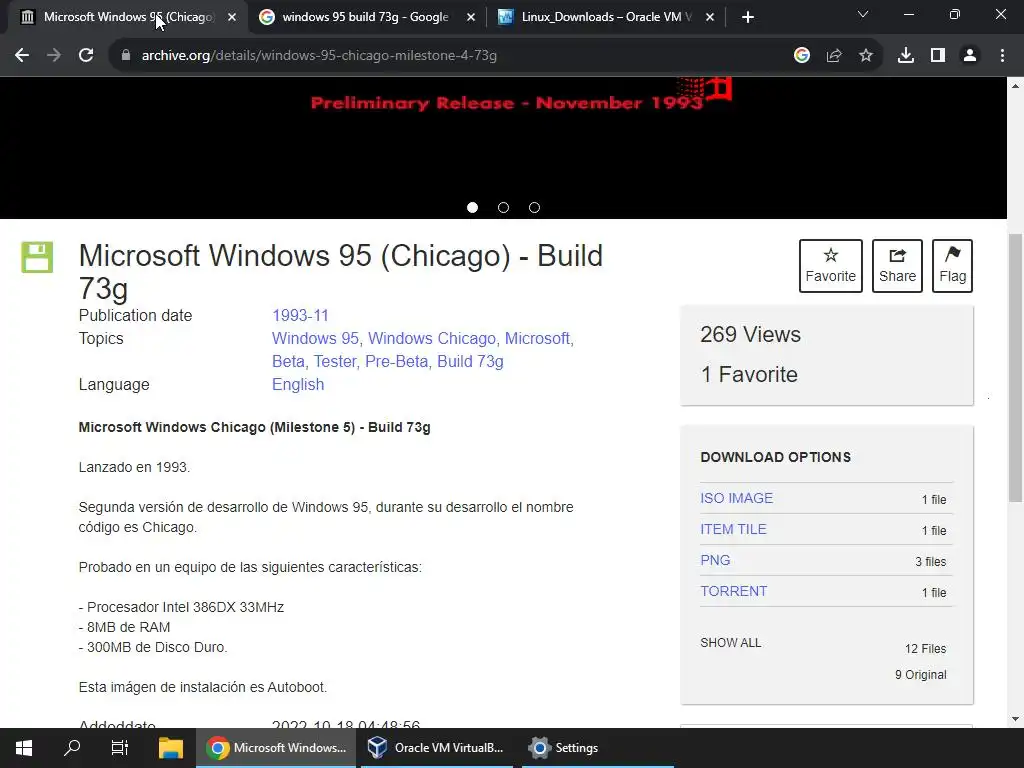The width and height of the screenshot is (1024, 768).
Task: Click the green floppy disk software icon
Action: [x=37, y=257]
